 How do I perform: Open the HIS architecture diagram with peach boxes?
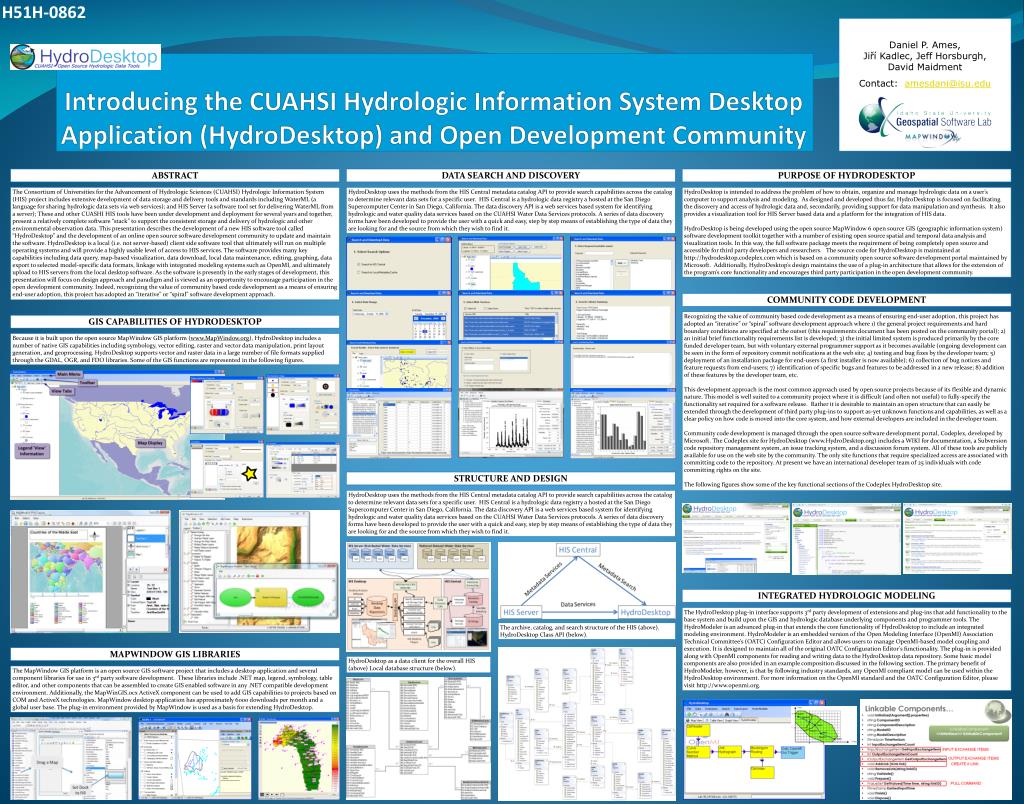(x=418, y=596)
